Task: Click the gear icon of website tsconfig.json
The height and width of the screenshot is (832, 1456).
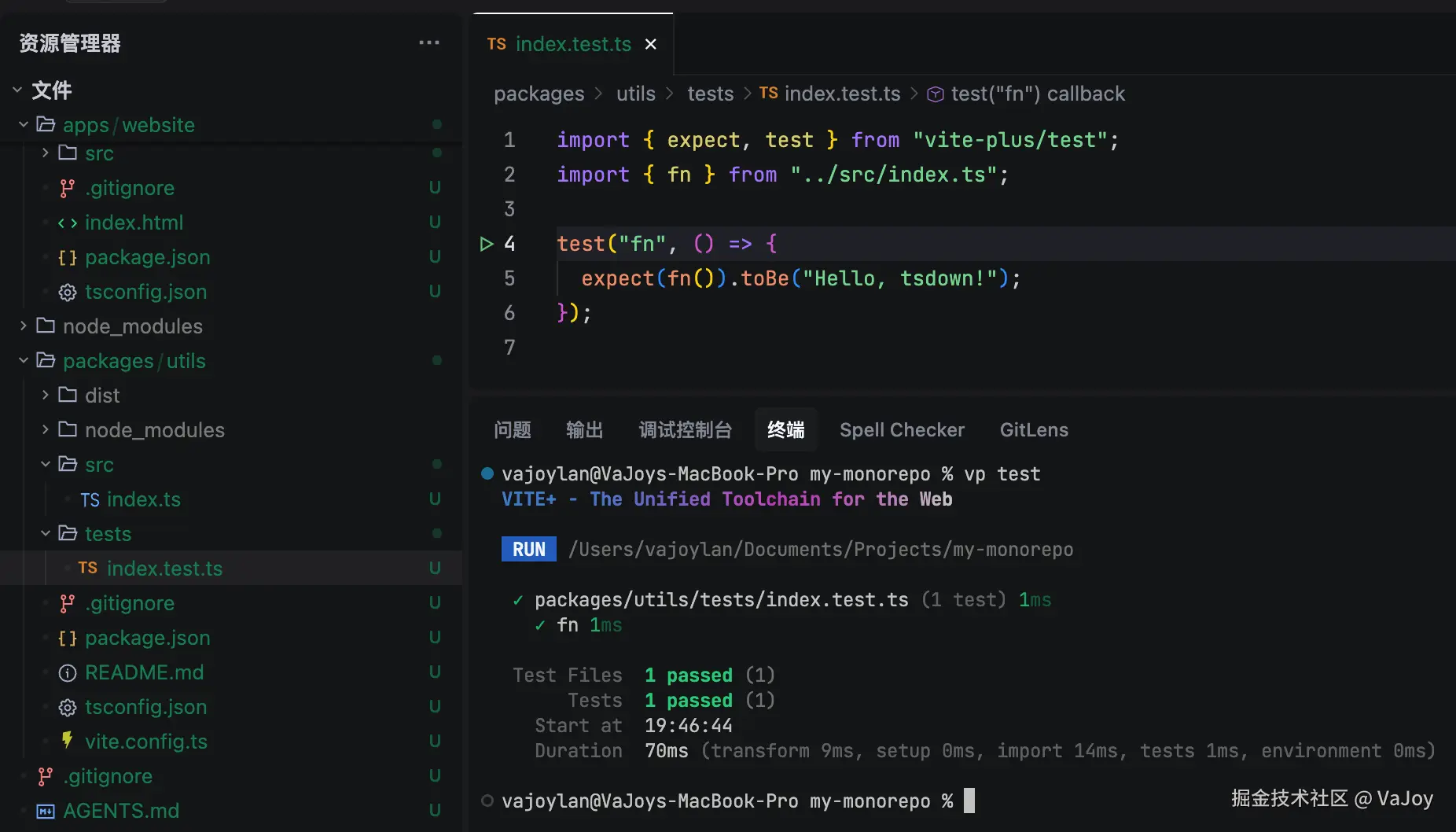Action: (x=68, y=292)
